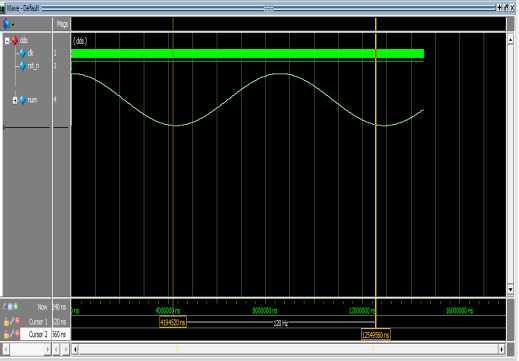519x361 pixels.
Task: Select the dds group label
Action: 24,41
